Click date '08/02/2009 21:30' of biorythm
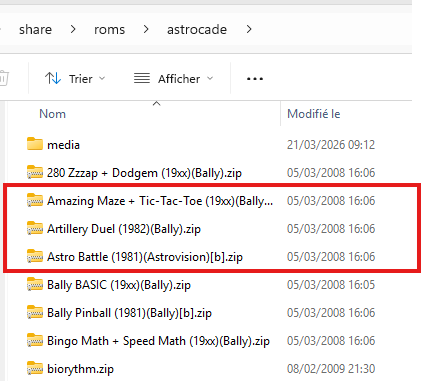This screenshot has width=421, height=381. [331, 369]
